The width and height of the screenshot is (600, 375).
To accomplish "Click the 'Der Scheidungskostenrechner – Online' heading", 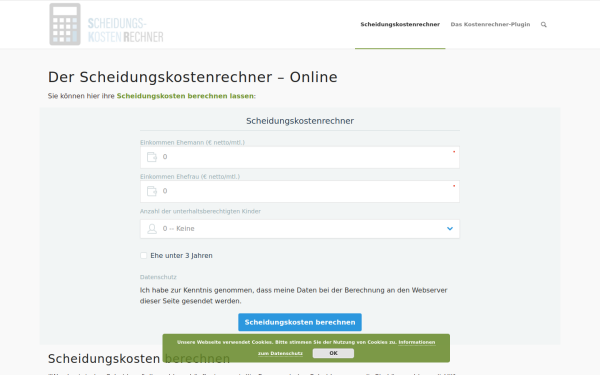I will (192, 77).
